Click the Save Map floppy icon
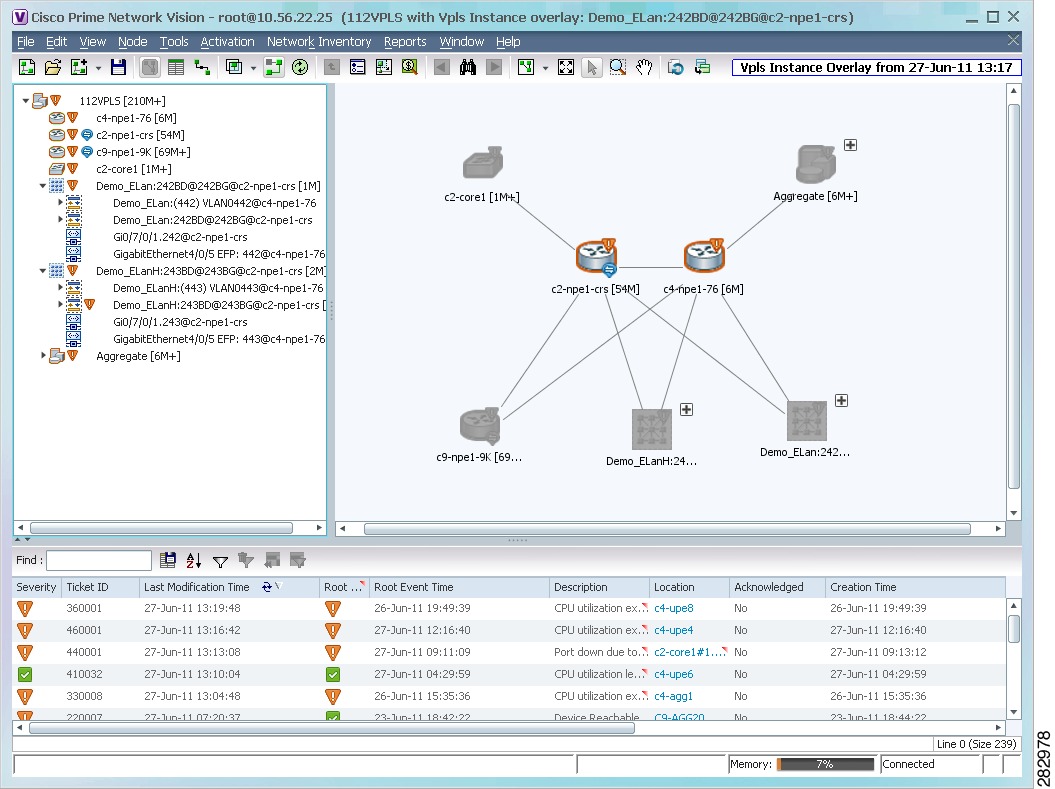Viewport: 1055px width, 789px height. tap(118, 67)
